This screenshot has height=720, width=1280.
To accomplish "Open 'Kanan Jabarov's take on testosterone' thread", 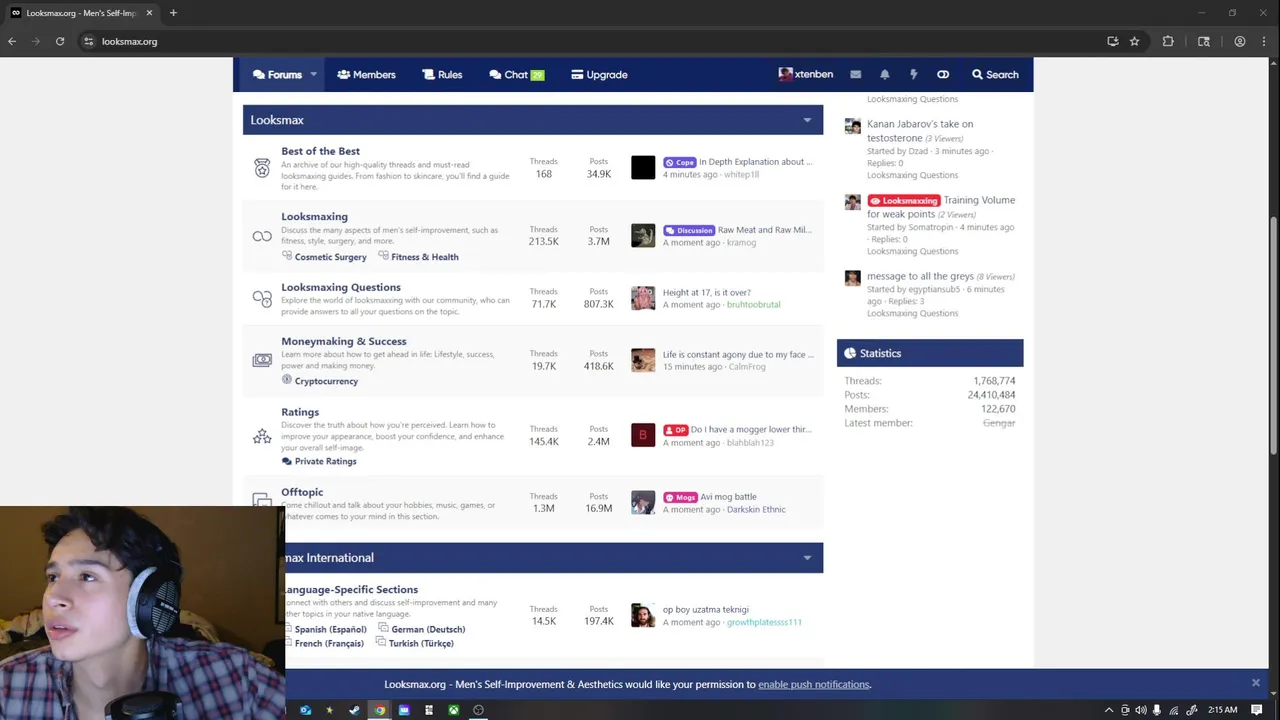I will [x=920, y=131].
